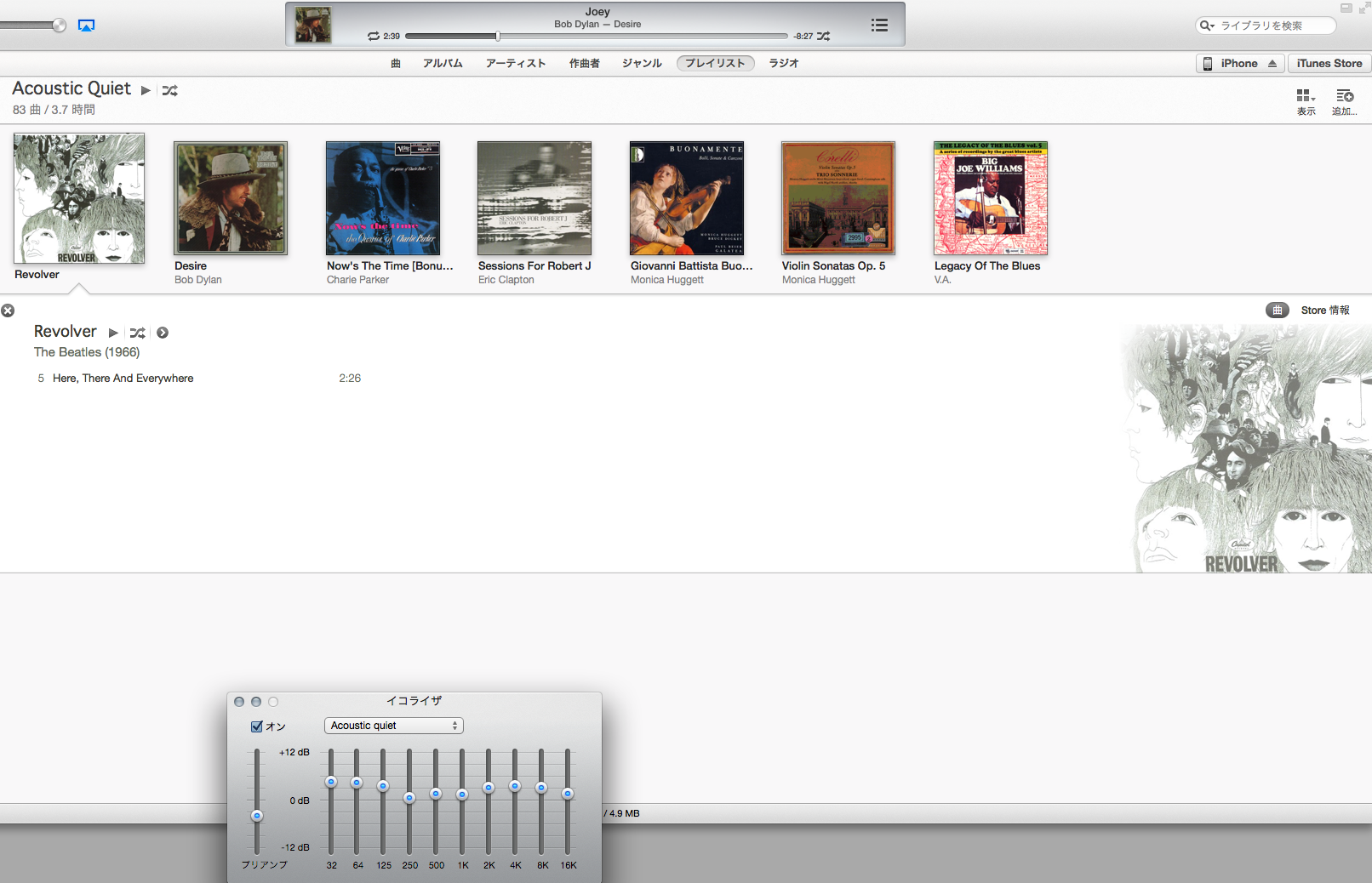Click the 2K equalizer slider knob
This screenshot has width=1372, height=883.
tap(489, 788)
